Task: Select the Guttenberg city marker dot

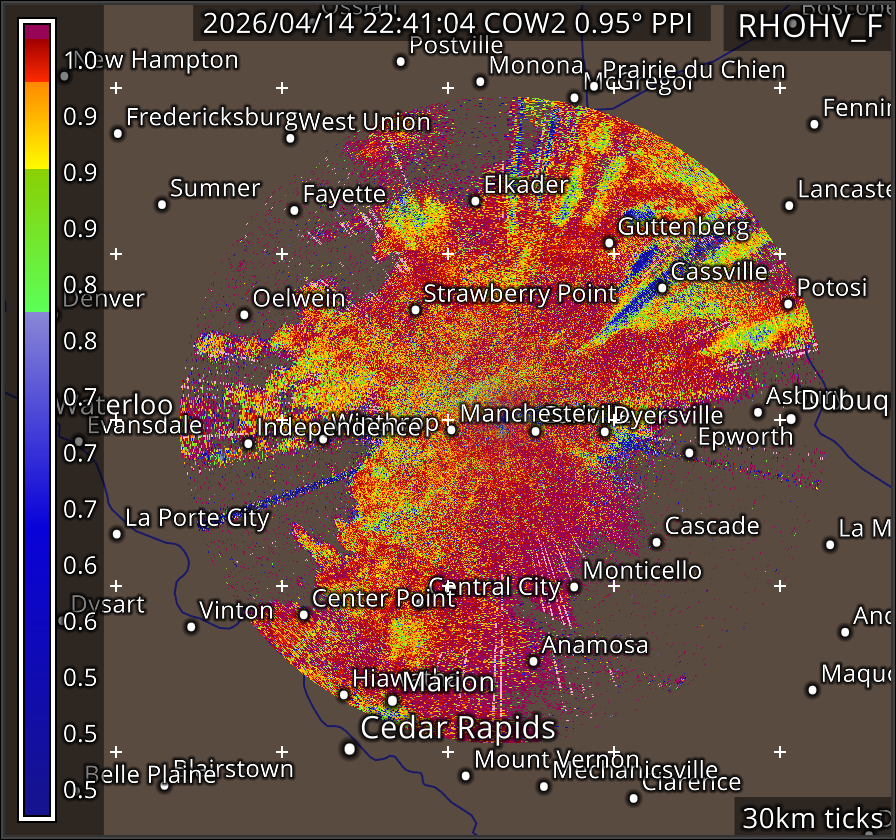Action: pos(609,242)
